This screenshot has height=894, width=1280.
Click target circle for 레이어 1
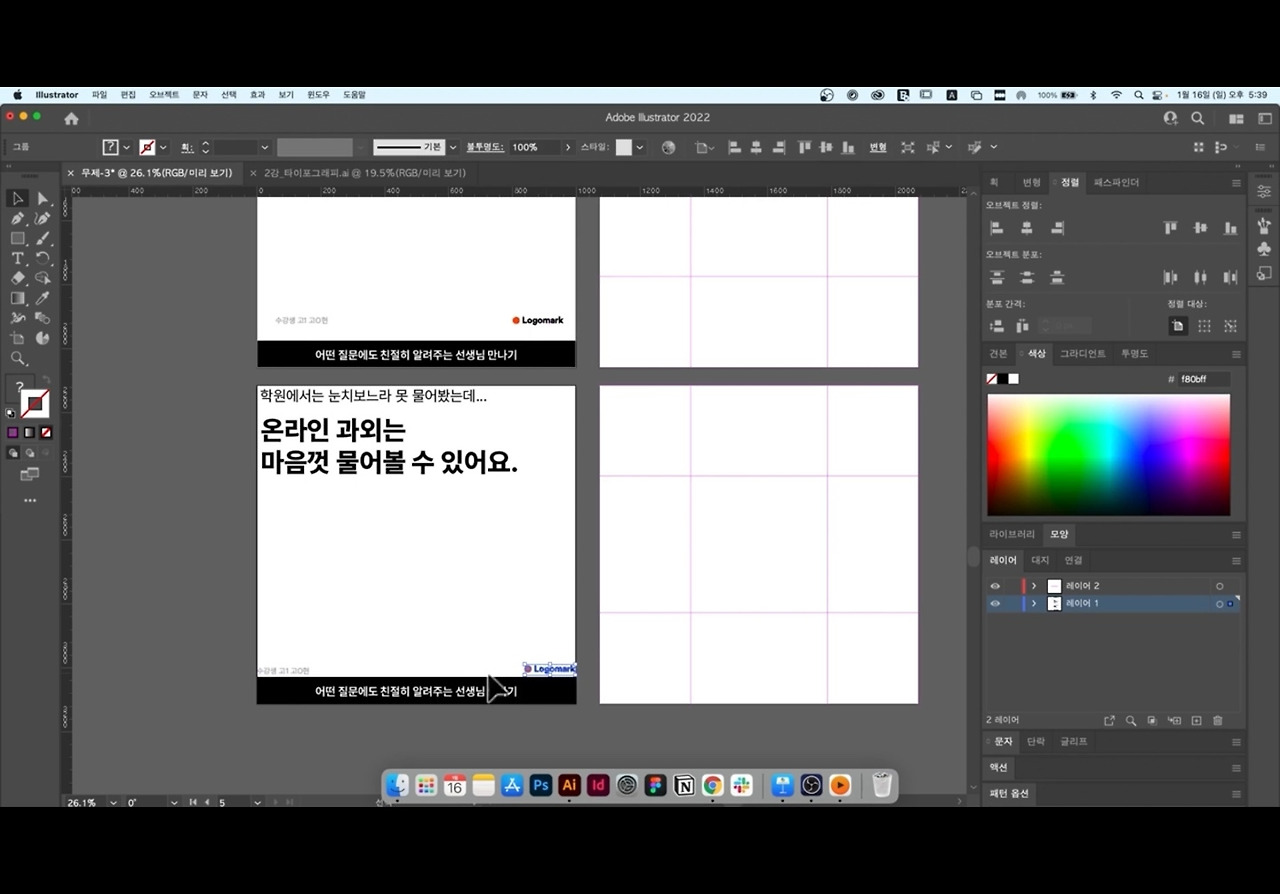click(x=1220, y=604)
